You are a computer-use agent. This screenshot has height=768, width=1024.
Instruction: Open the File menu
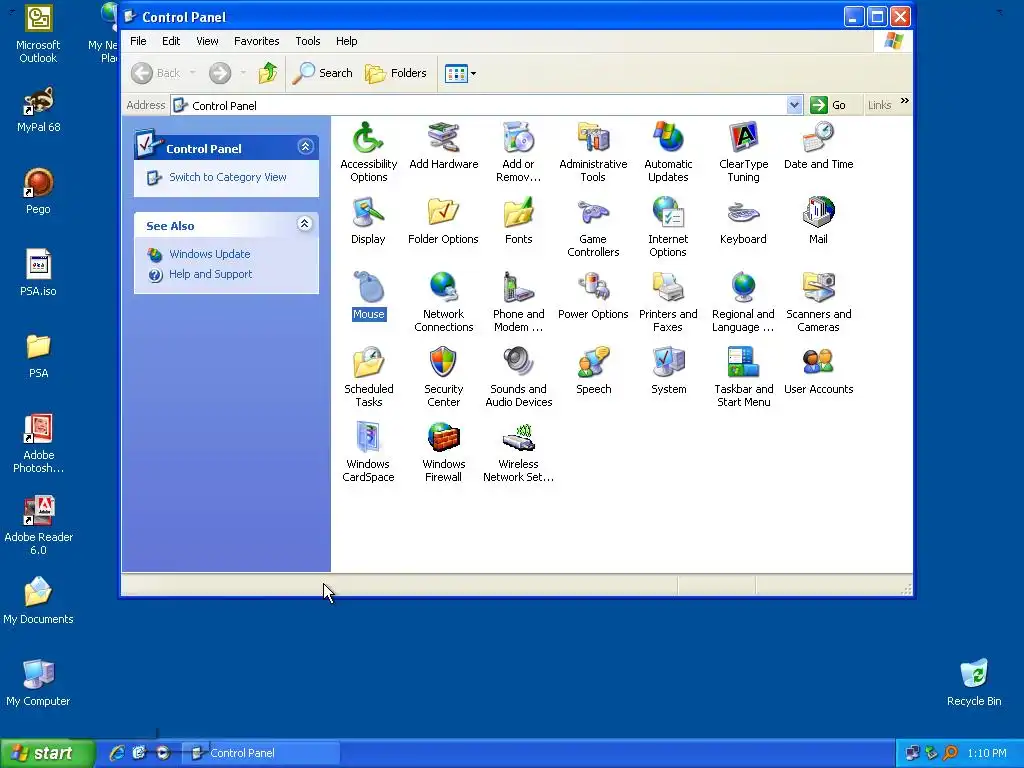(x=138, y=41)
